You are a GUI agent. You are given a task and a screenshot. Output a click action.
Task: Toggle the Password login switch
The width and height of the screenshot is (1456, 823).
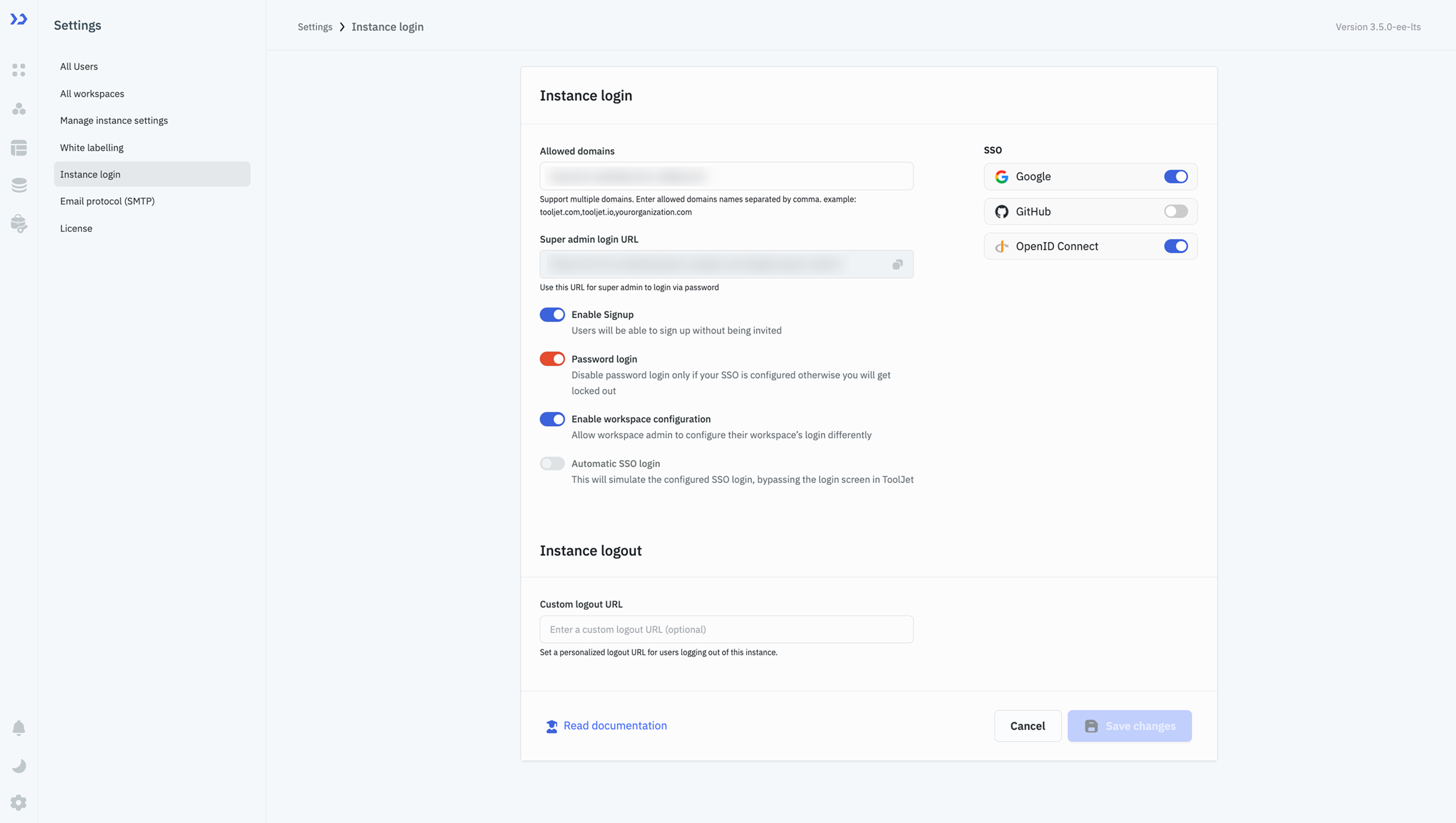click(x=552, y=359)
